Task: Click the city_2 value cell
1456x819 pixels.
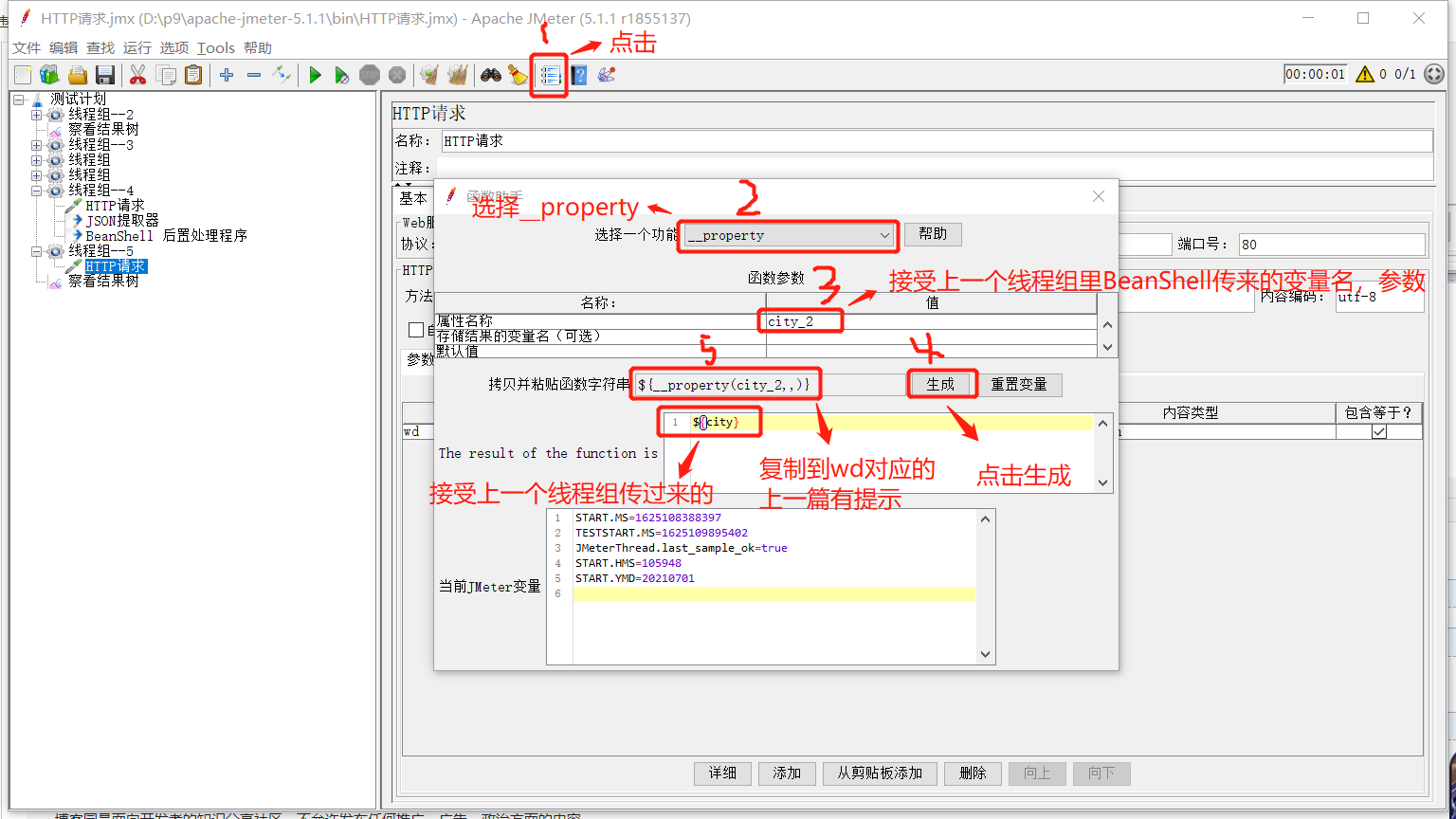Action: tap(931, 321)
